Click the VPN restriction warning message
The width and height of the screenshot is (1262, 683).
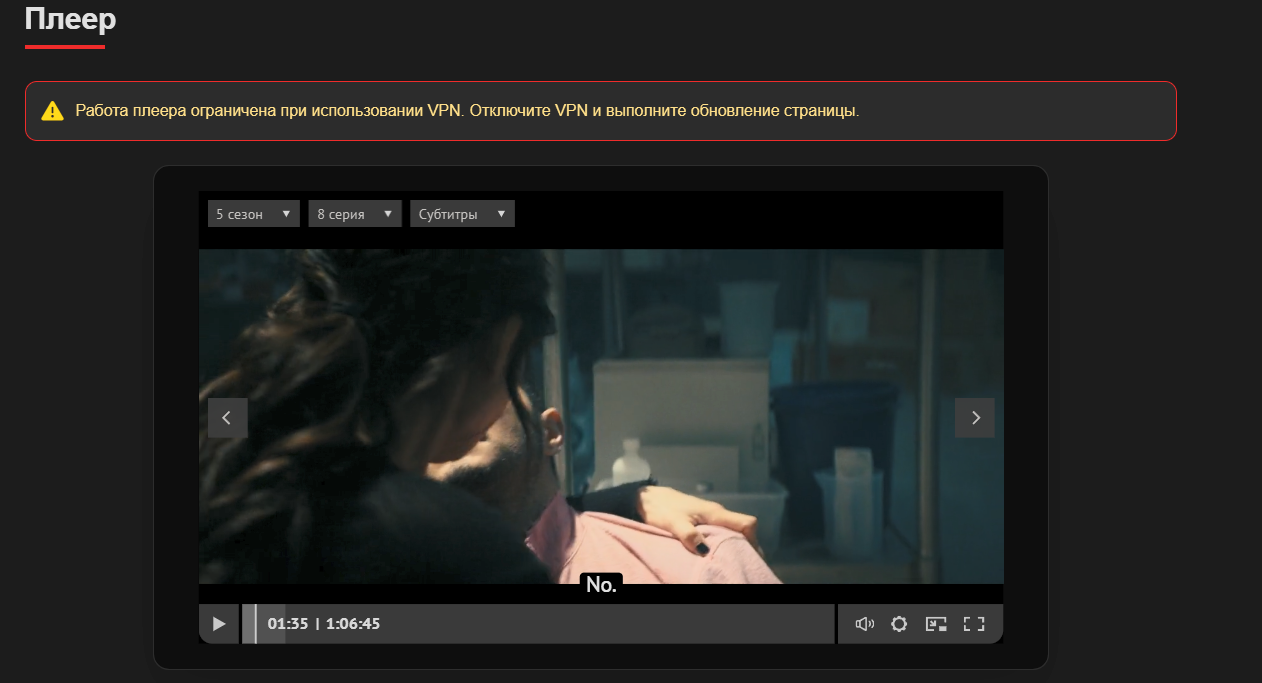pos(467,111)
